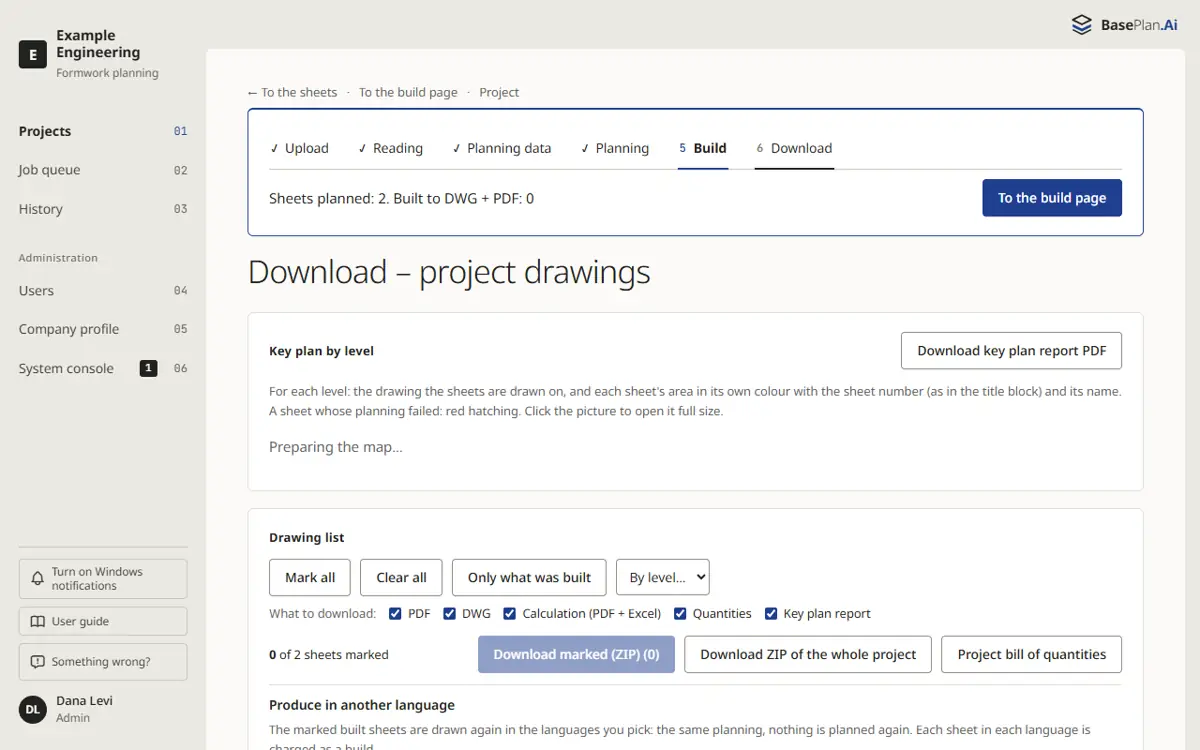Click the What to download: label
The image size is (1200, 750).
tap(322, 614)
